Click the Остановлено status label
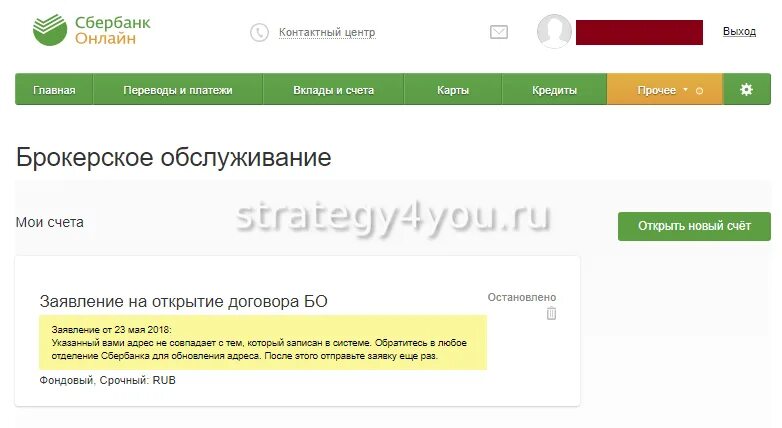Screen dimensions: 782x428 click(522, 297)
